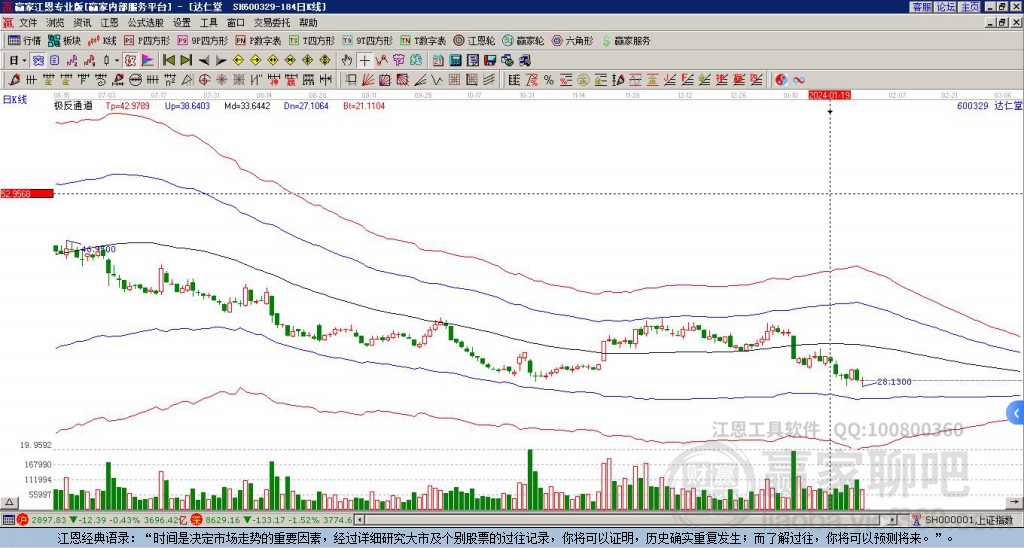Click the up triangle below volume scale
1024x548 pixels.
click(8, 502)
